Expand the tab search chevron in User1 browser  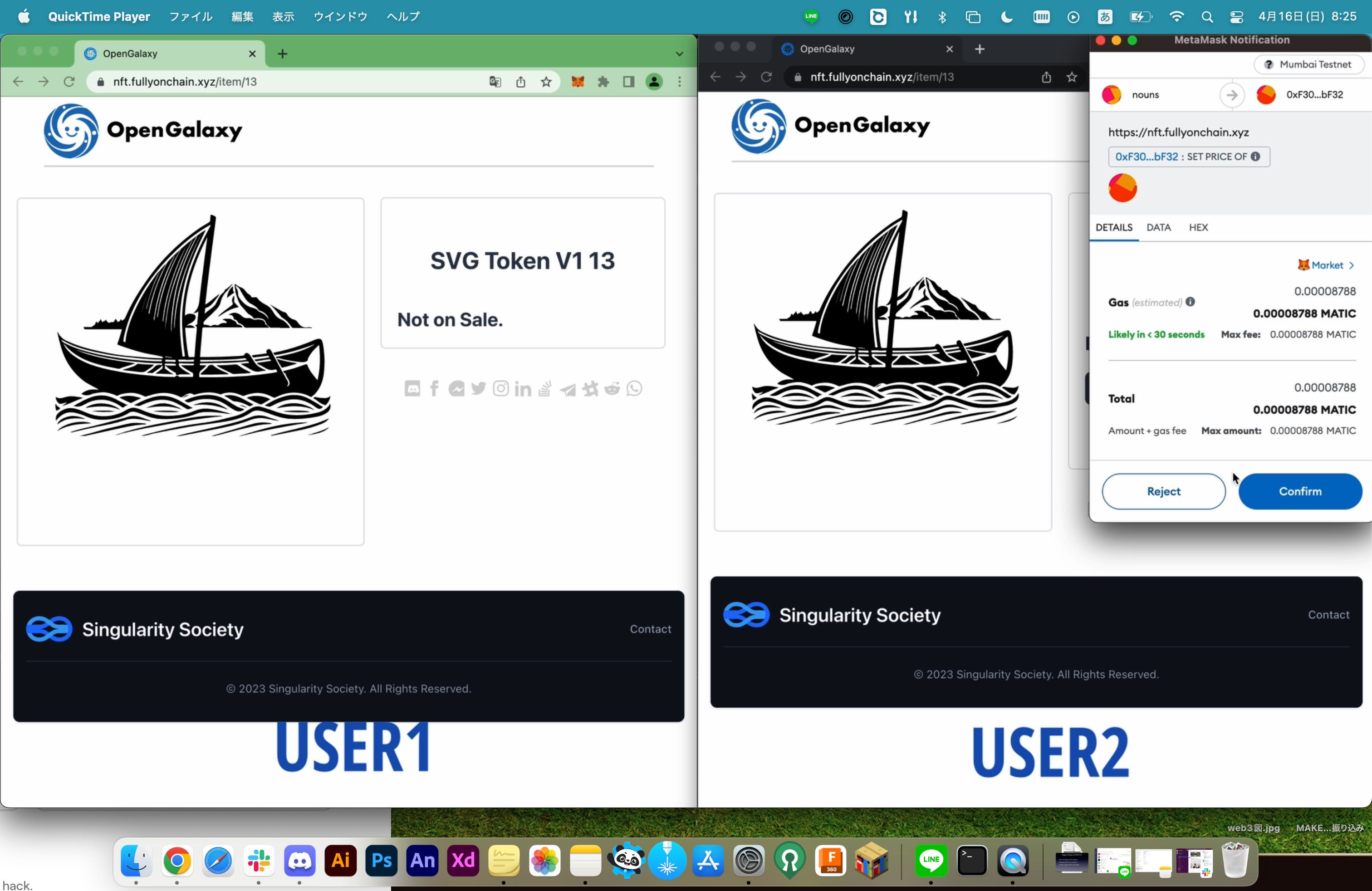tap(679, 54)
